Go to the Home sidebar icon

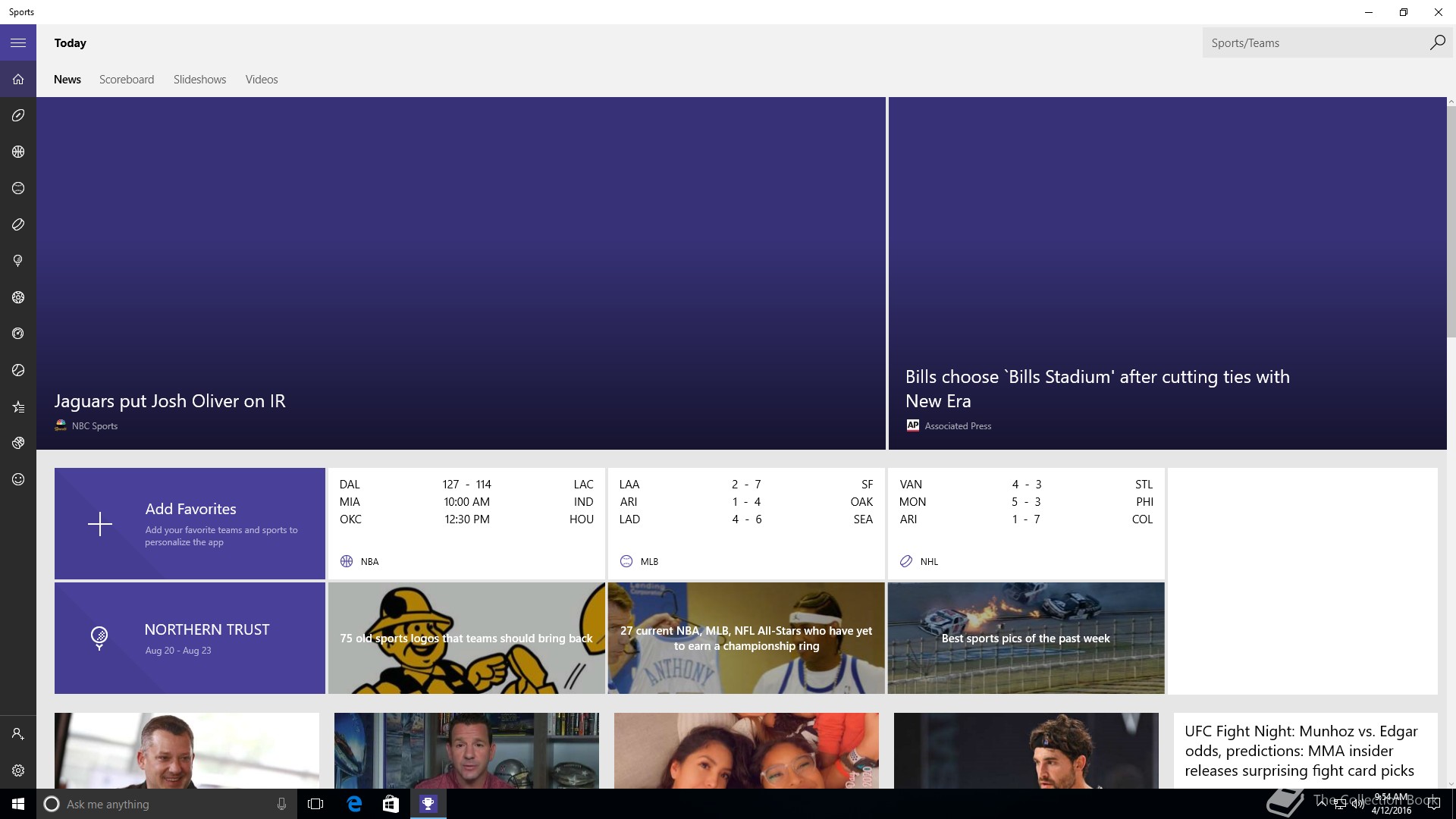click(18, 80)
